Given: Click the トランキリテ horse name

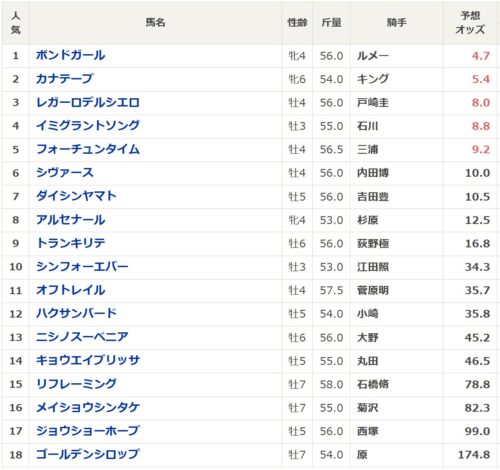Looking at the screenshot, I should tap(71, 243).
